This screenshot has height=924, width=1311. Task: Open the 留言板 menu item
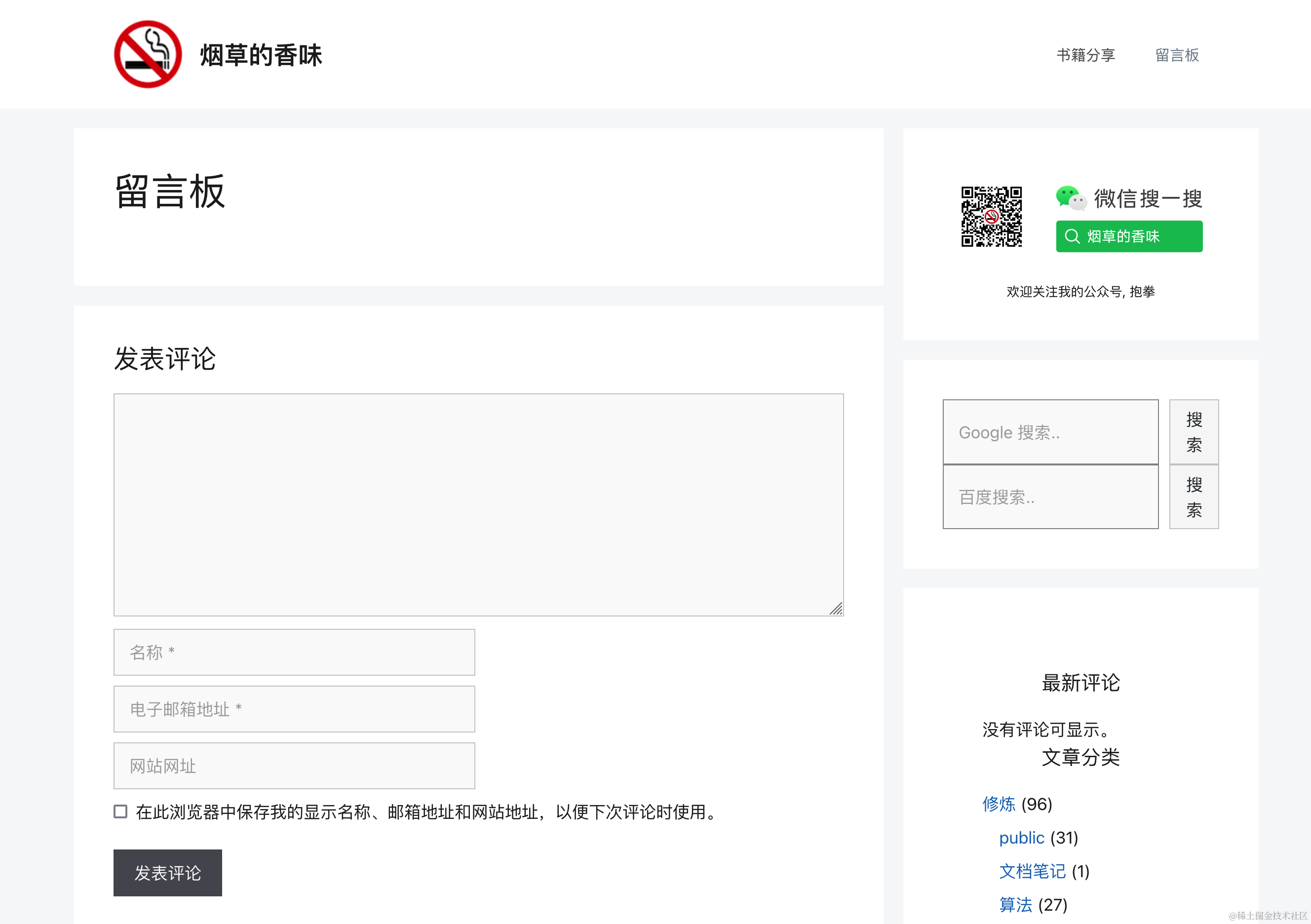(1177, 55)
